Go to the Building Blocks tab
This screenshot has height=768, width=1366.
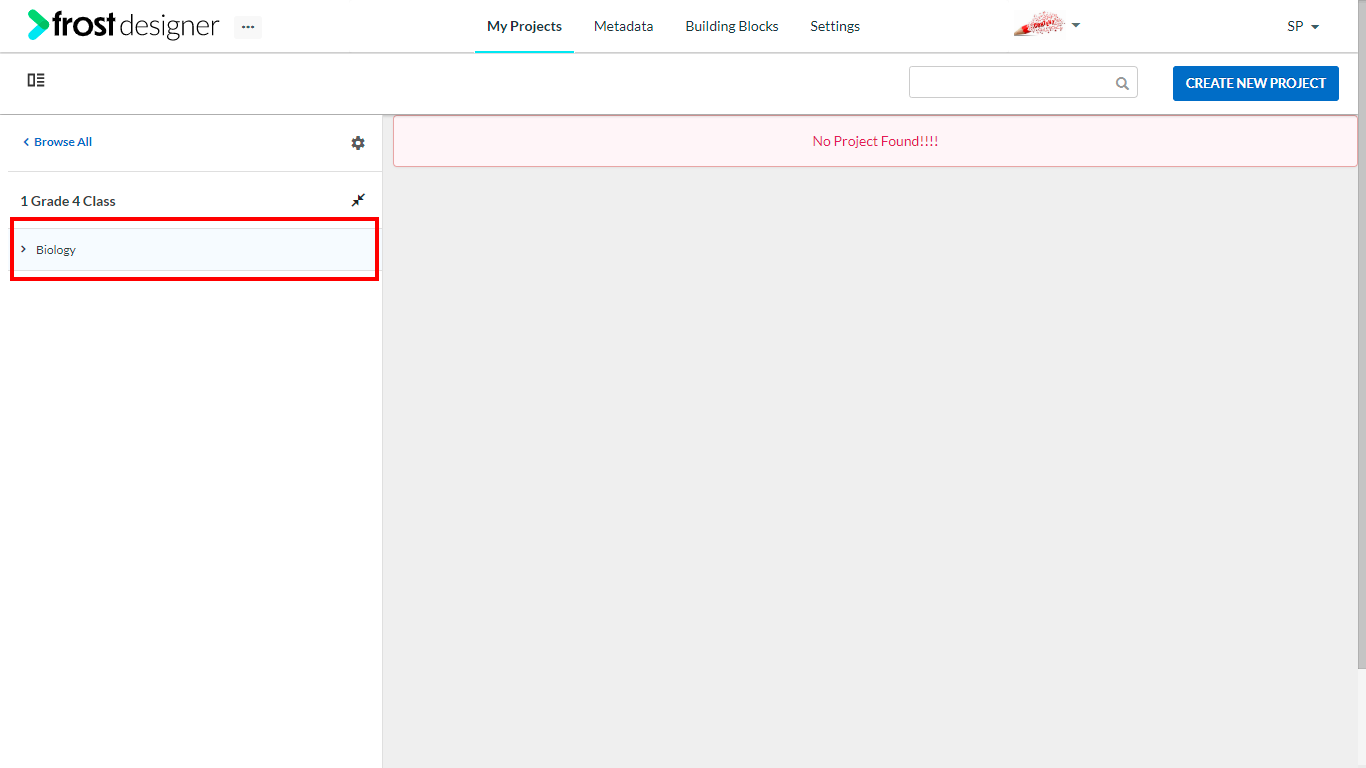coord(732,26)
